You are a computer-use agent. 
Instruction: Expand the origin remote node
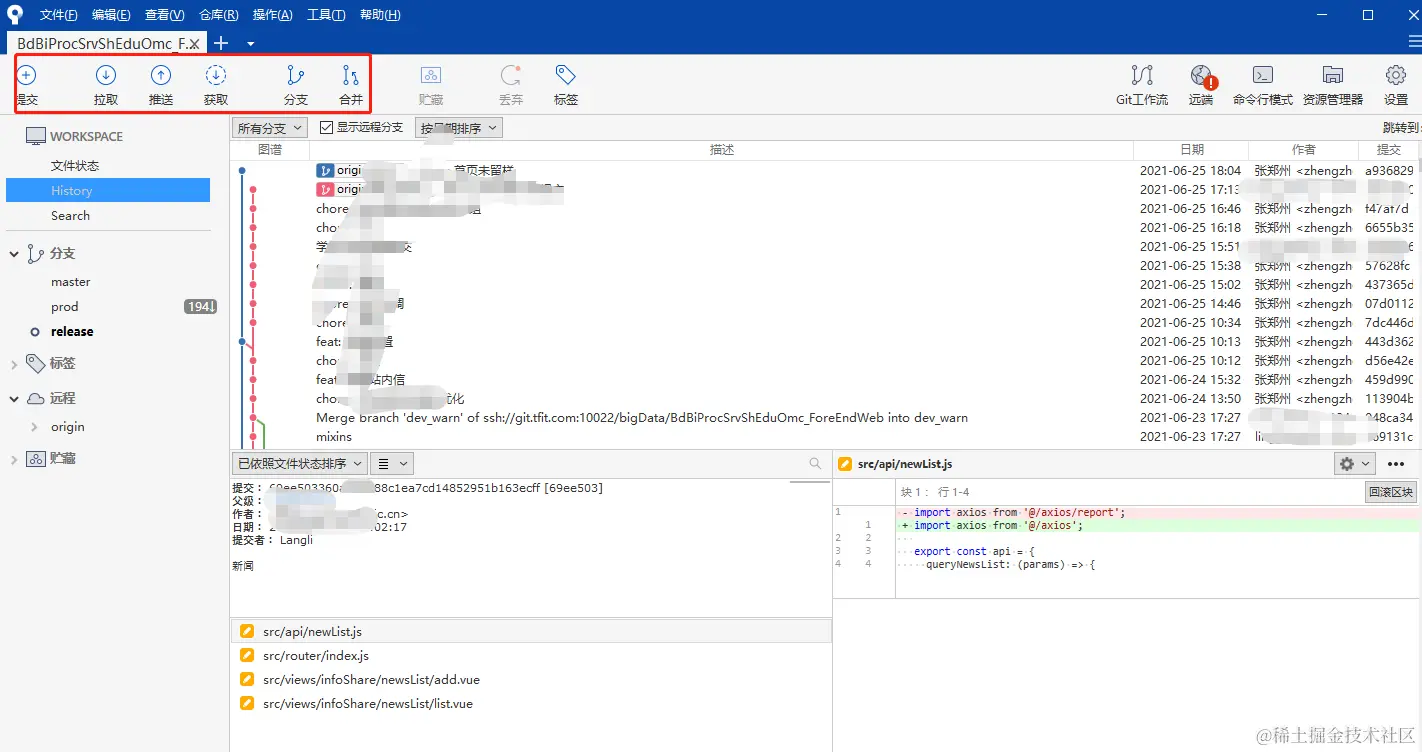pyautogui.click(x=36, y=427)
